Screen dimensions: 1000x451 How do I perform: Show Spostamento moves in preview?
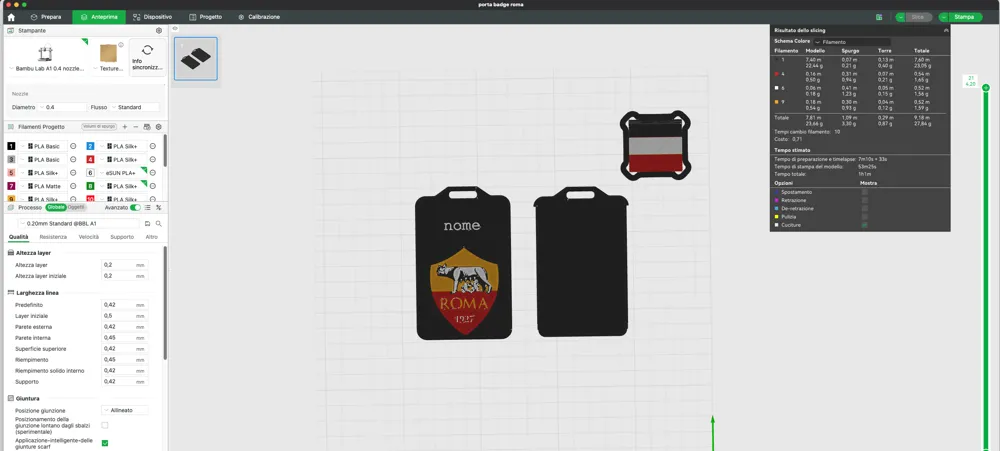coord(865,192)
